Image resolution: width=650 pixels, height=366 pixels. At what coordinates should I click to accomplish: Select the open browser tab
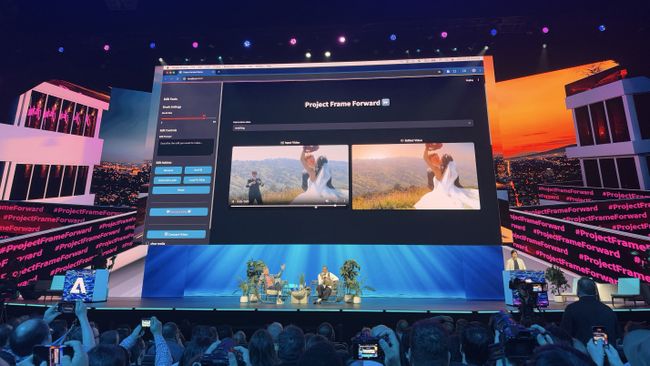pyautogui.click(x=196, y=73)
